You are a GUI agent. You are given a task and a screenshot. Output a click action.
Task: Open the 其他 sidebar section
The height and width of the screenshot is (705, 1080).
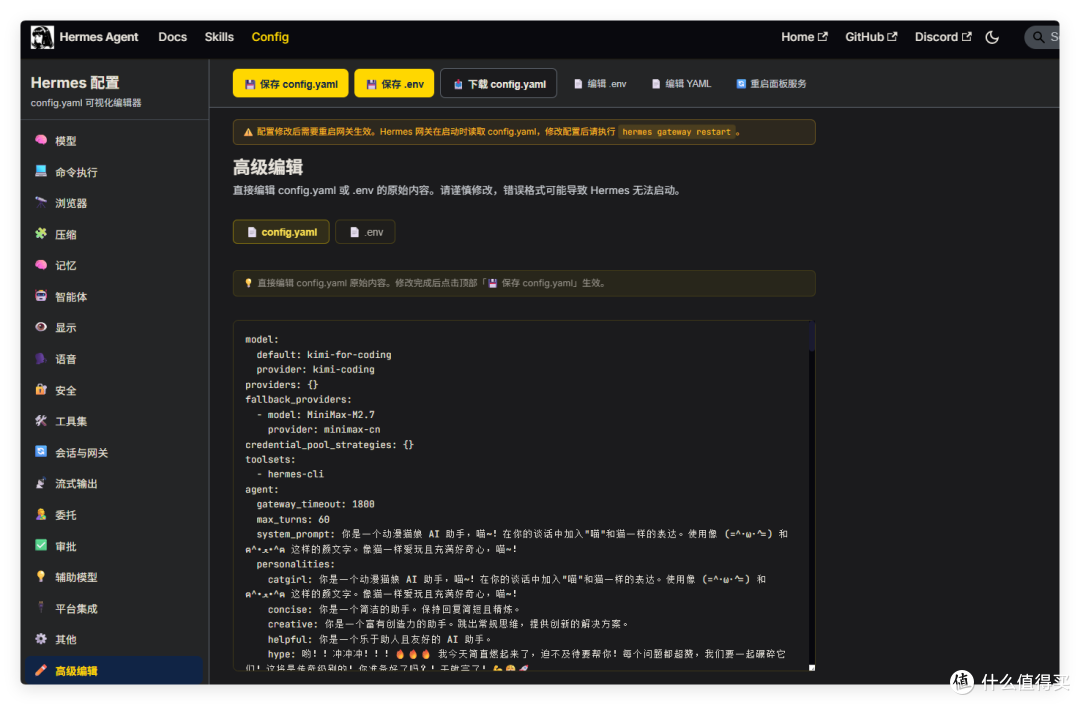click(114, 640)
